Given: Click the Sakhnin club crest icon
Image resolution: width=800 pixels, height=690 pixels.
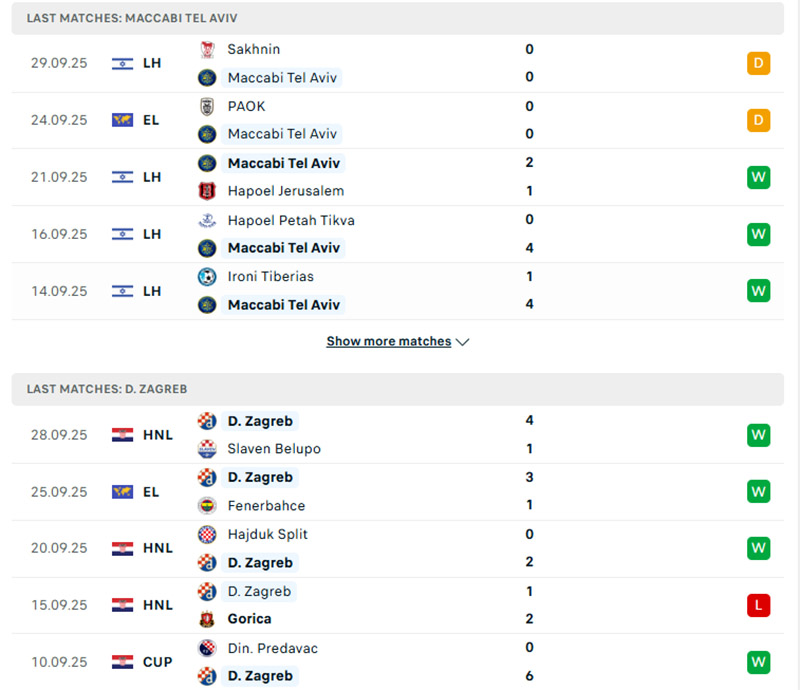Looking at the screenshot, I should pos(207,49).
